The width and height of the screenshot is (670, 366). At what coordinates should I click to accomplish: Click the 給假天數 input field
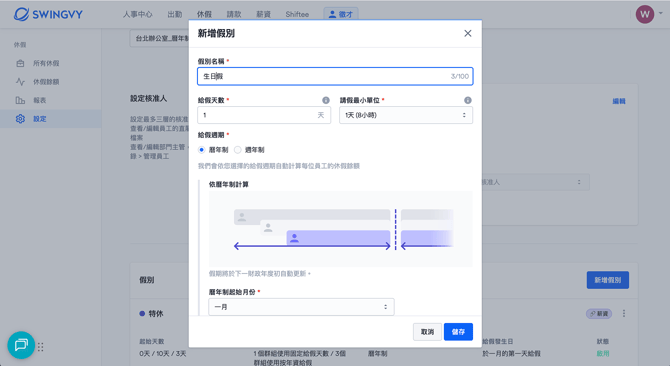(264, 115)
